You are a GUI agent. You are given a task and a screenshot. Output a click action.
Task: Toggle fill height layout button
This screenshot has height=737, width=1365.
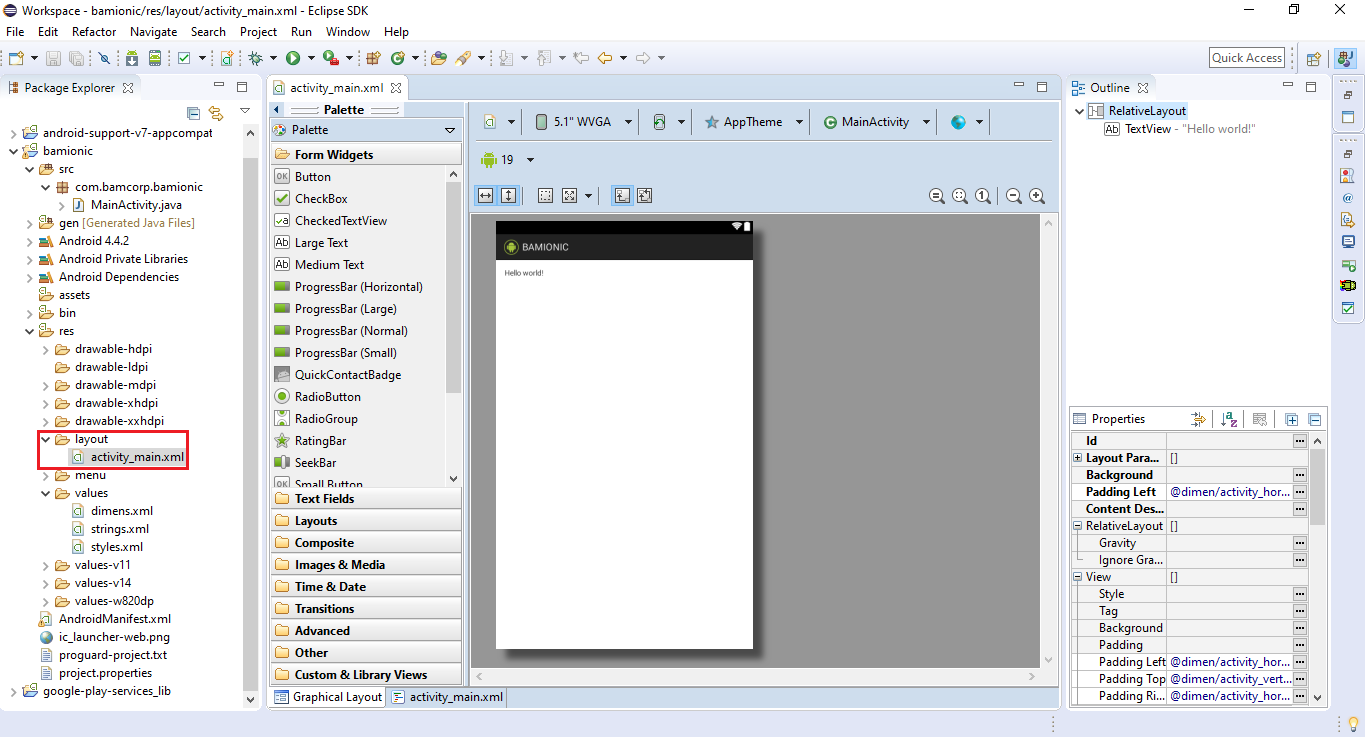click(508, 196)
